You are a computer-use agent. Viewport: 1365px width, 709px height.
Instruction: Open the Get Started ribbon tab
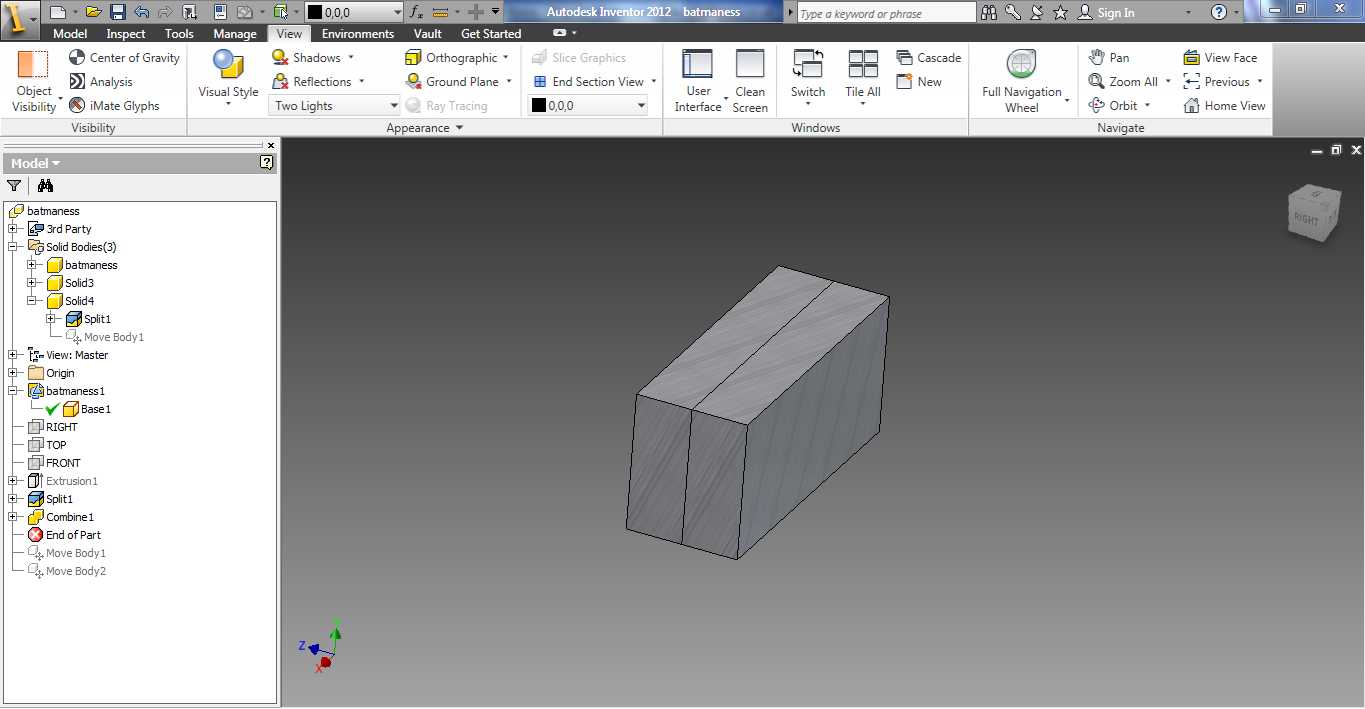(x=491, y=33)
